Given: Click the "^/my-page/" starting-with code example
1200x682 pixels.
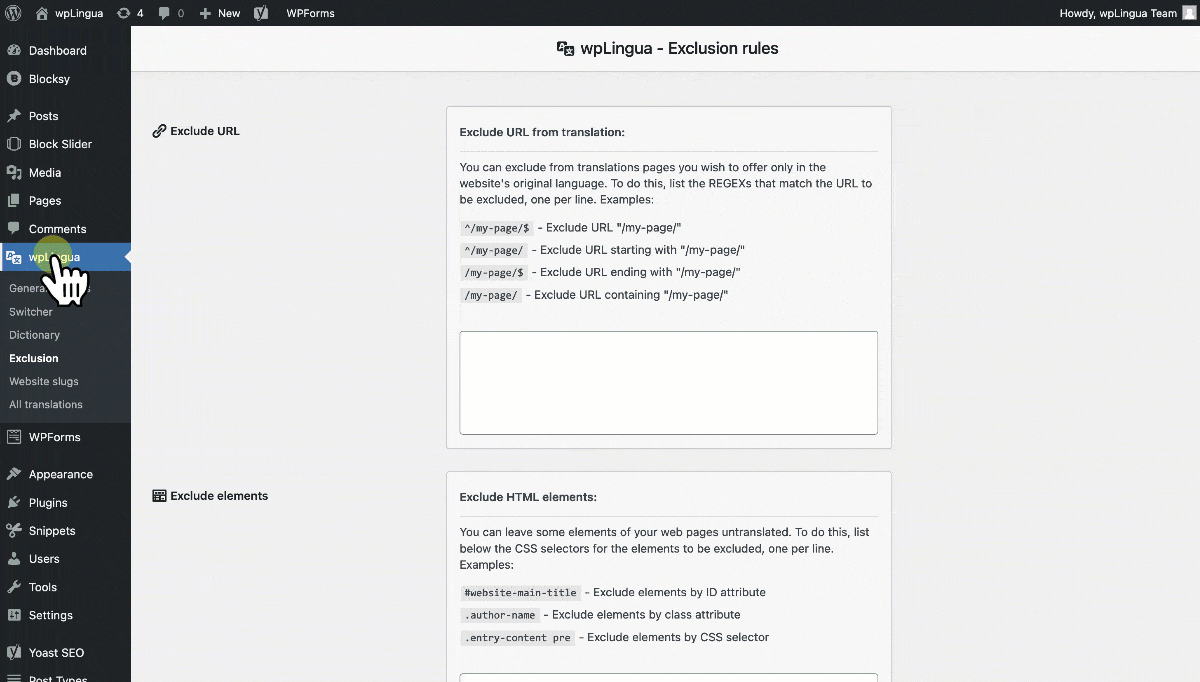Looking at the screenshot, I should 494,250.
